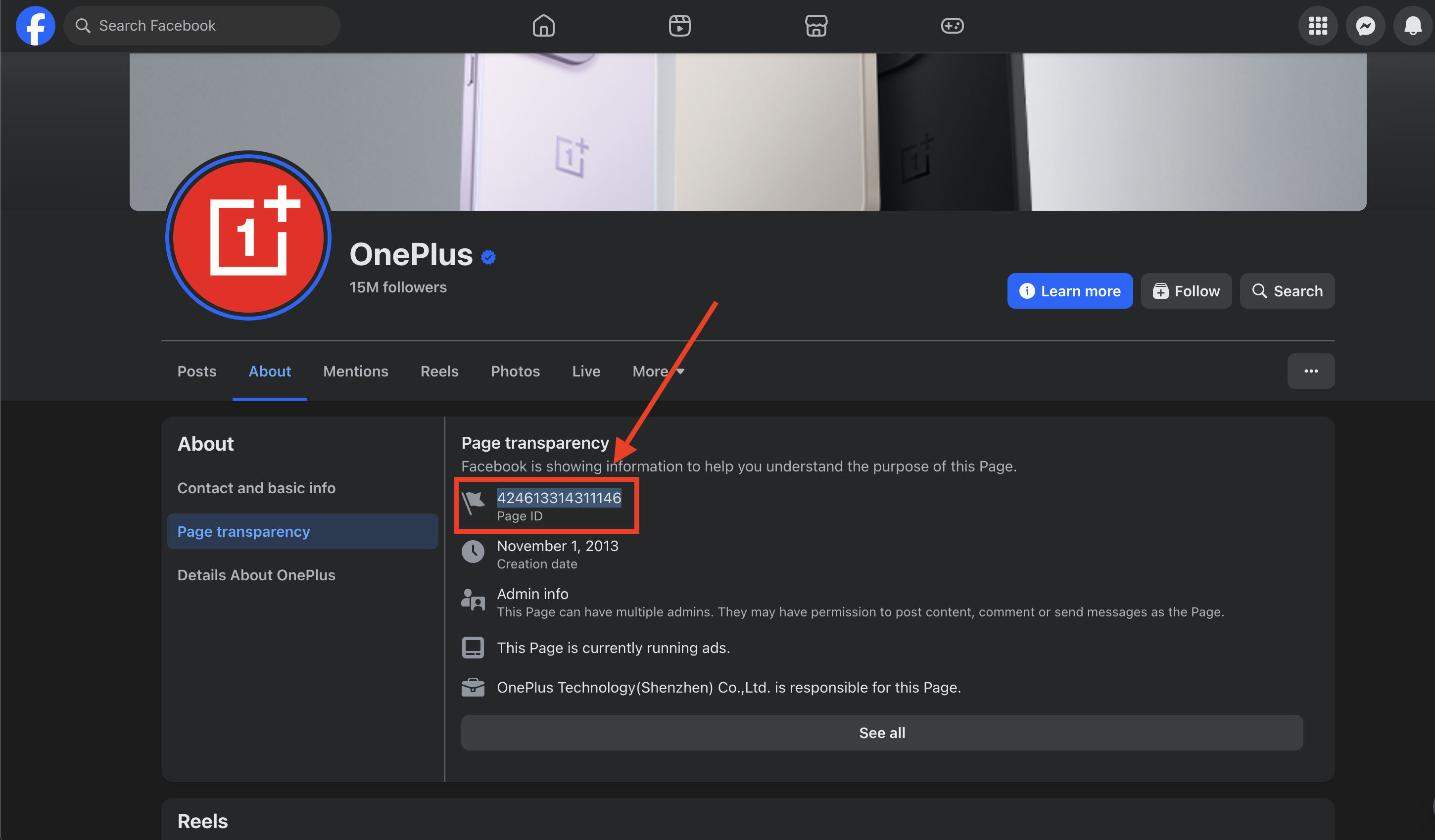Click the Learn more button
The width and height of the screenshot is (1435, 840).
pyautogui.click(x=1069, y=291)
